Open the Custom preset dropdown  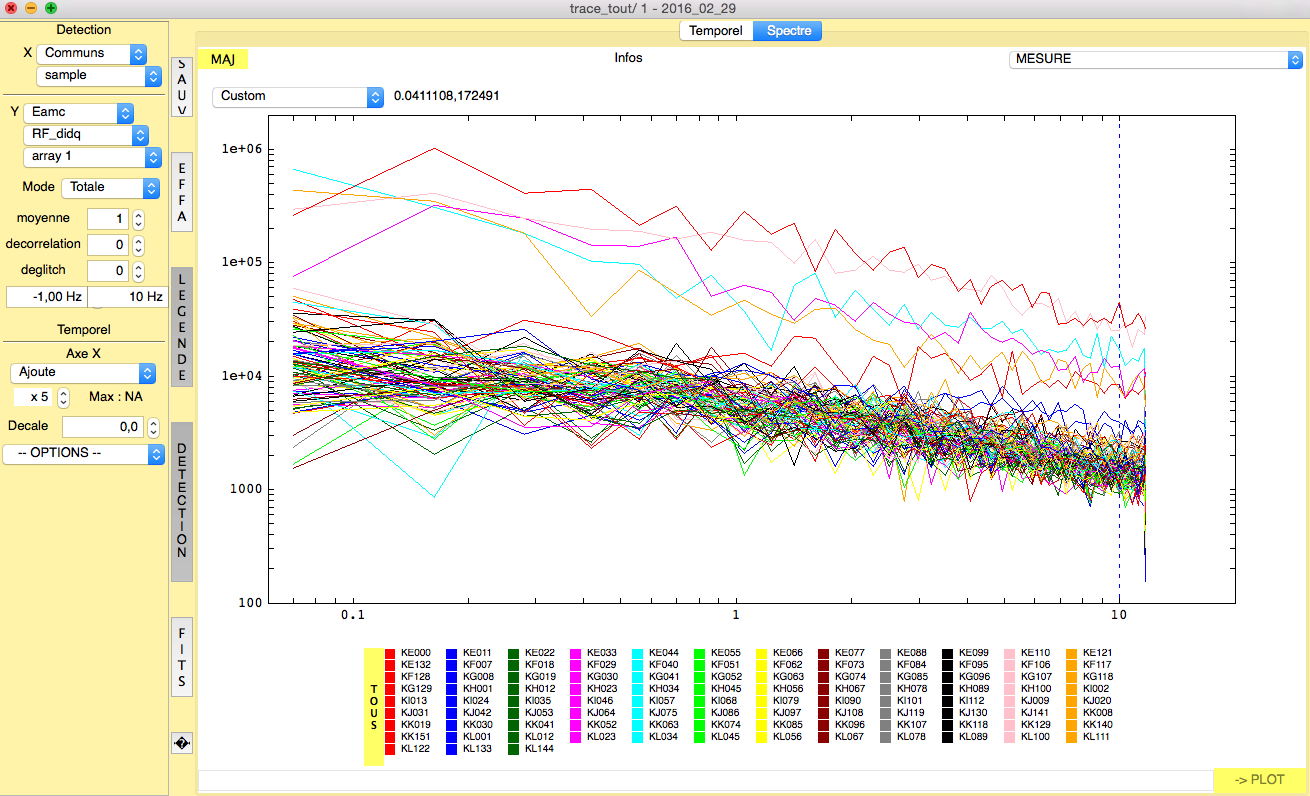point(297,97)
